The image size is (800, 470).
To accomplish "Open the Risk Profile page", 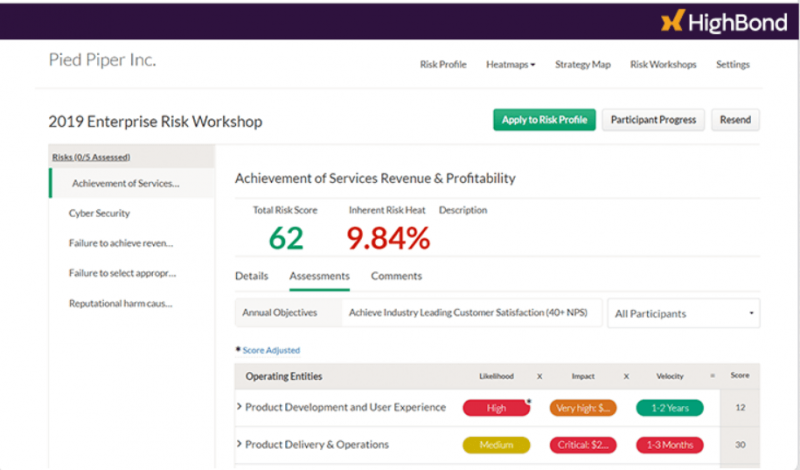I will [x=443, y=64].
